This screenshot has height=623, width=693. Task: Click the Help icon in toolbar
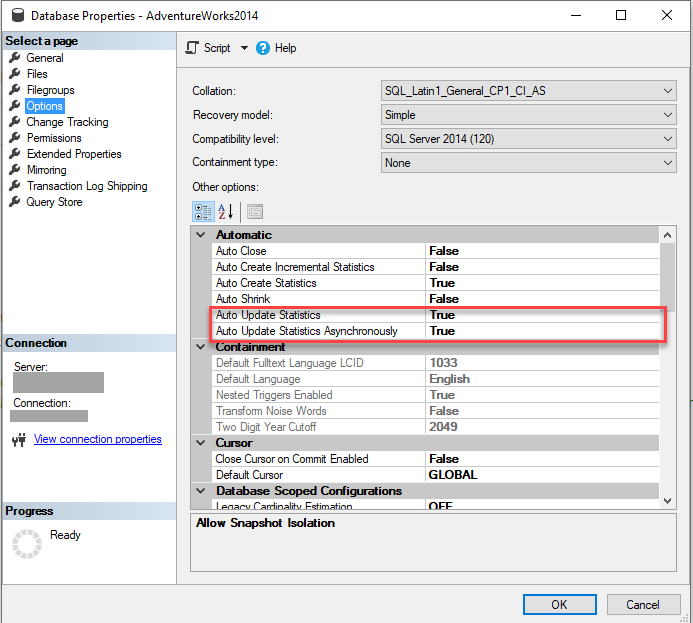[264, 48]
